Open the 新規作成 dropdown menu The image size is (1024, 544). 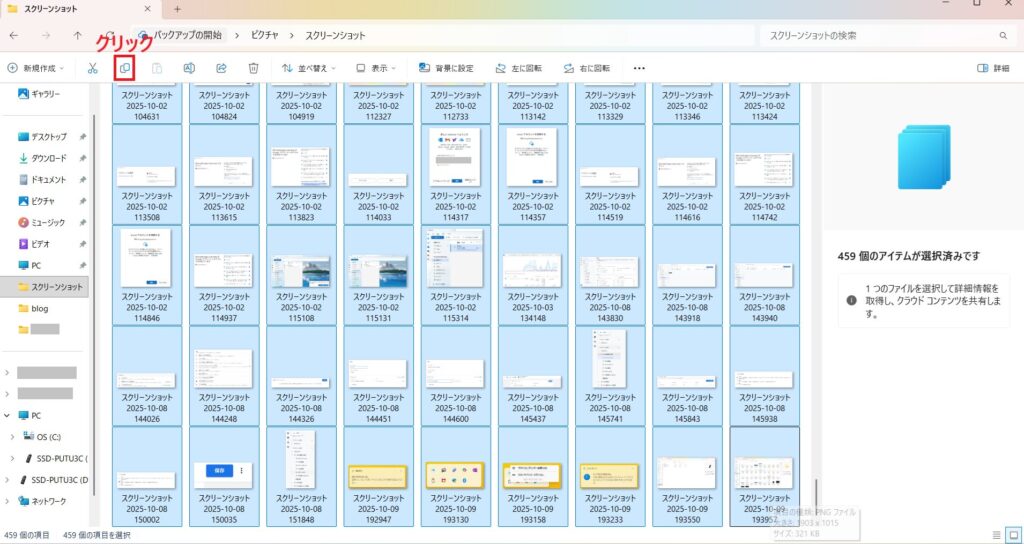click(x=36, y=68)
